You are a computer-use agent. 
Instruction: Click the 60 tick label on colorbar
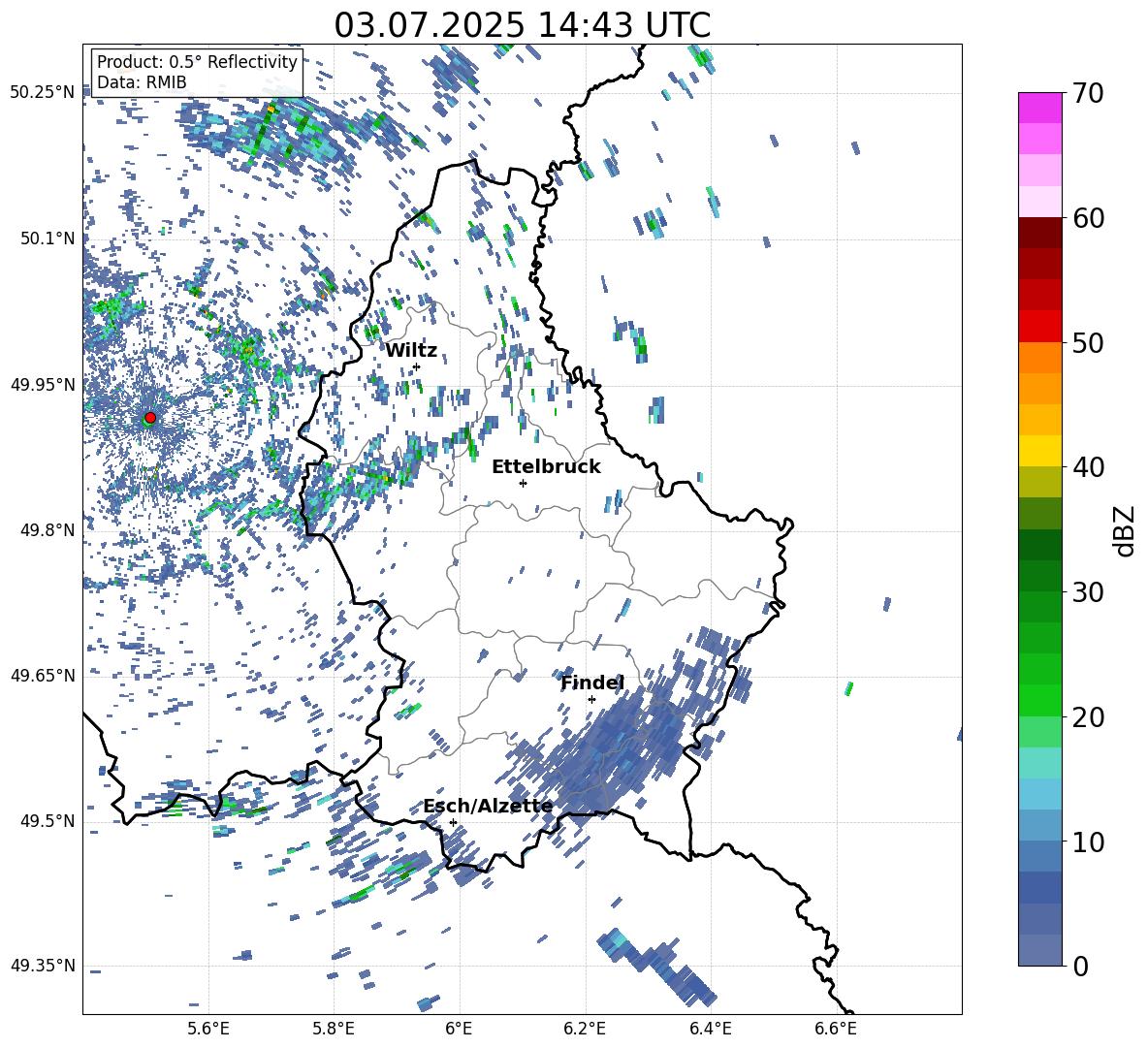[x=1089, y=218]
